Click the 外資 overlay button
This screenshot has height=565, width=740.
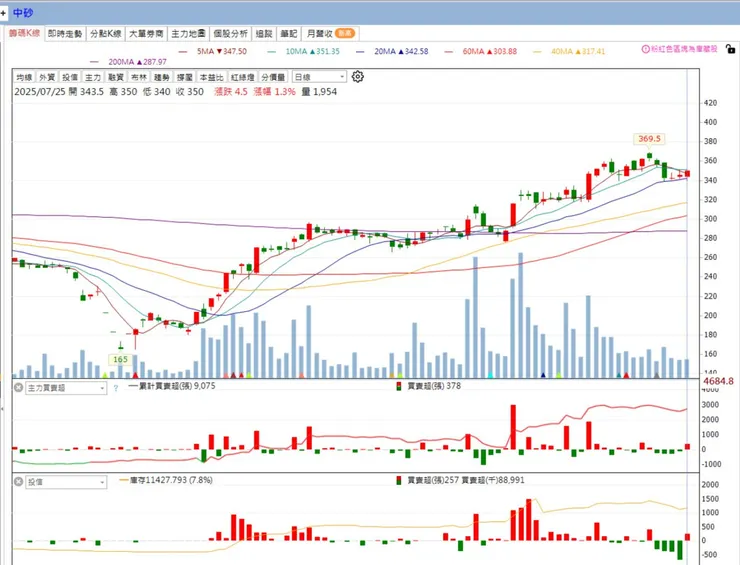(x=47, y=77)
